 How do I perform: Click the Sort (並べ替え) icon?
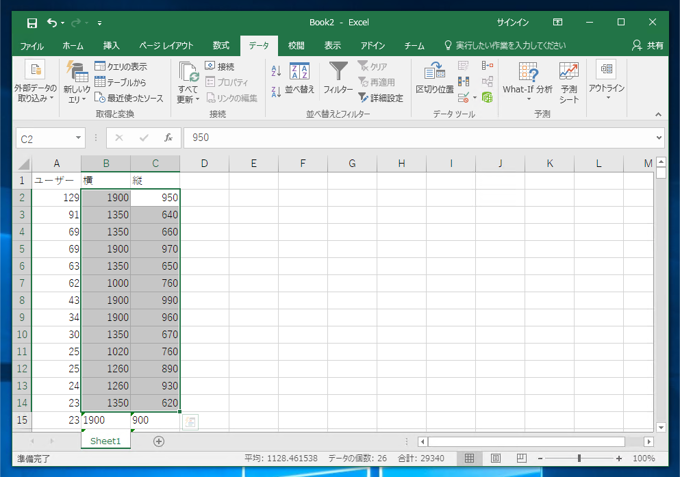coord(299,72)
